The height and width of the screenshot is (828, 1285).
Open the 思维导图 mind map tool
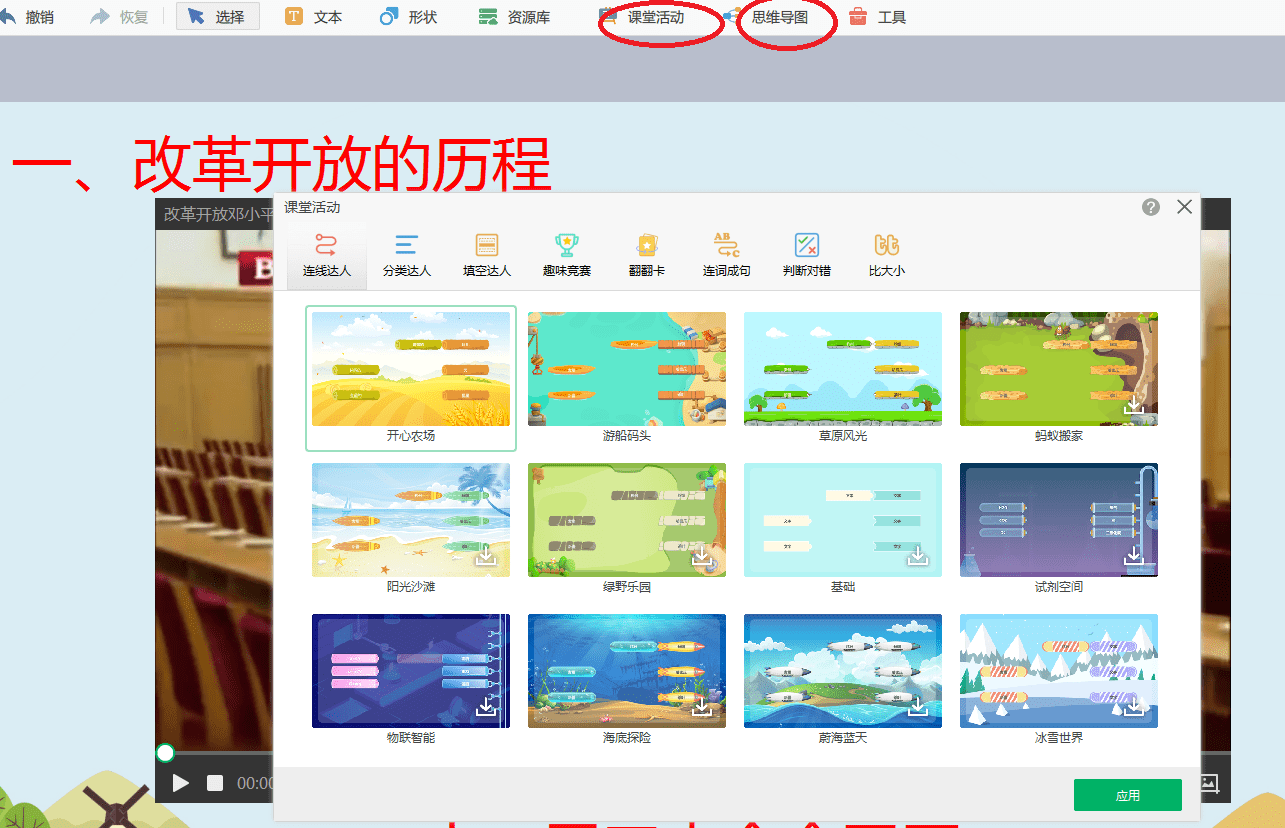coord(766,17)
